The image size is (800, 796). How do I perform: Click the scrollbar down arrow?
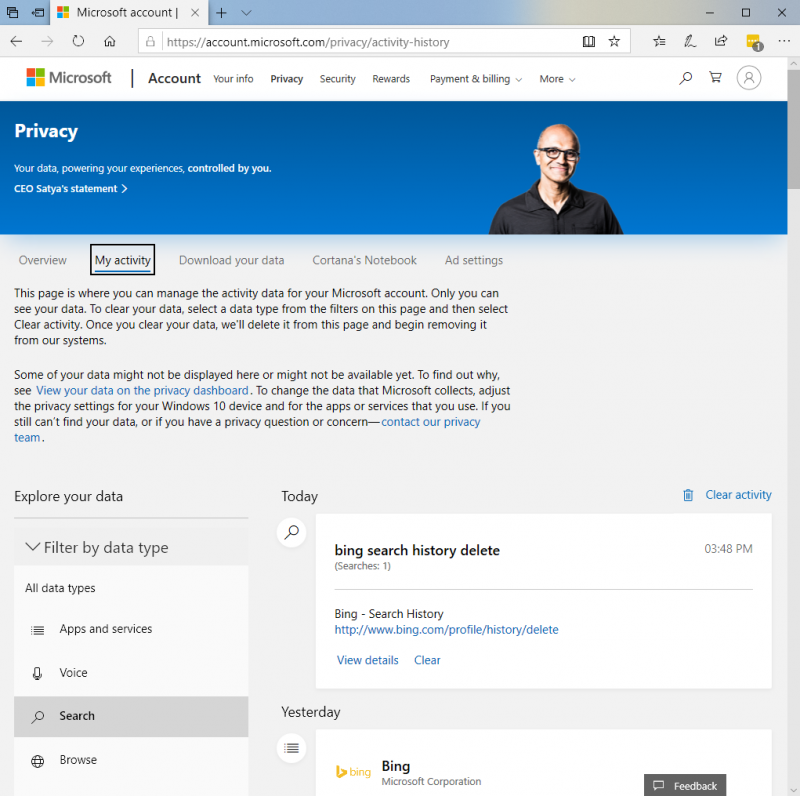[793, 790]
